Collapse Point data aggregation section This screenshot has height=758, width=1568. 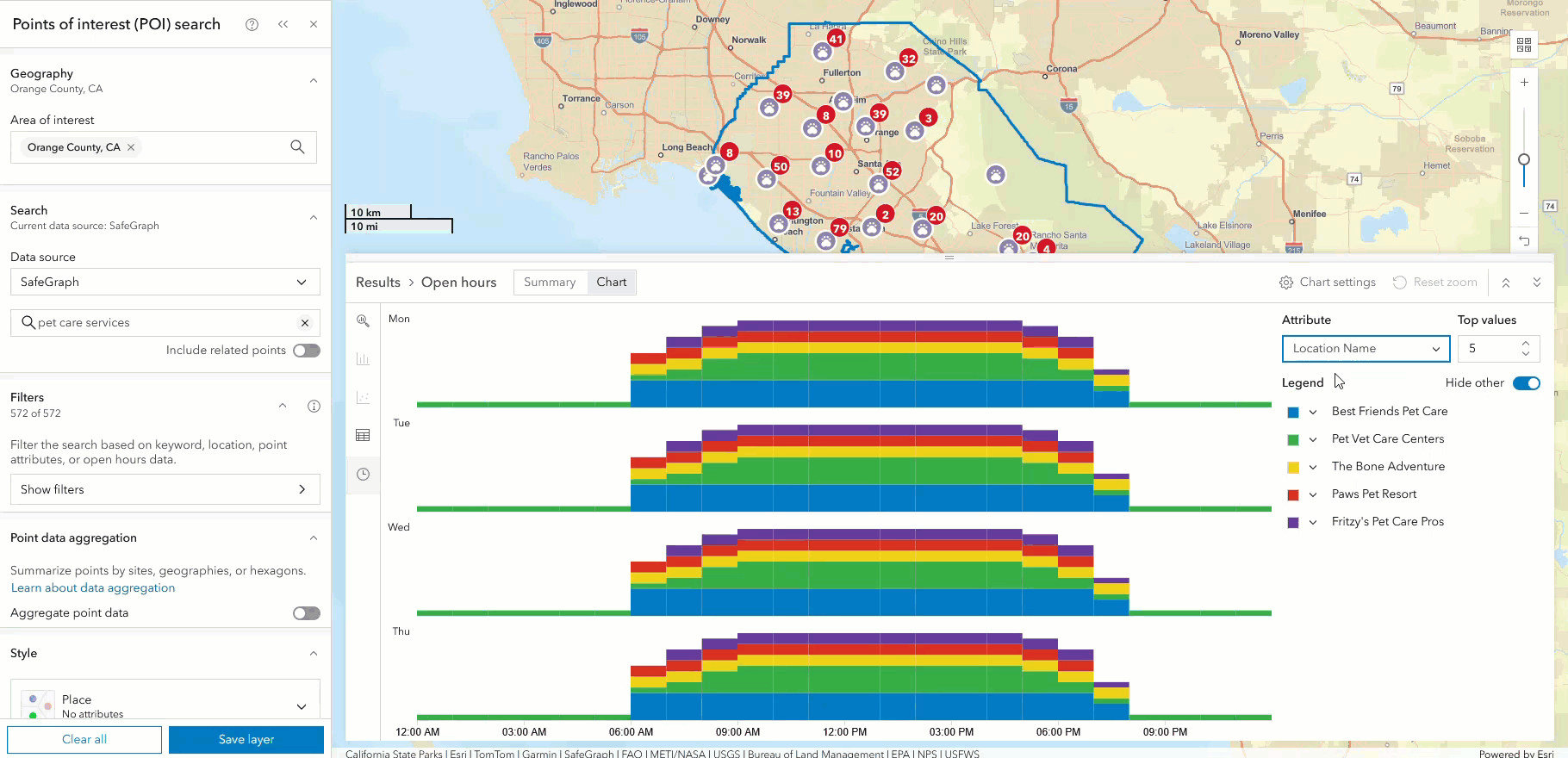tap(314, 538)
